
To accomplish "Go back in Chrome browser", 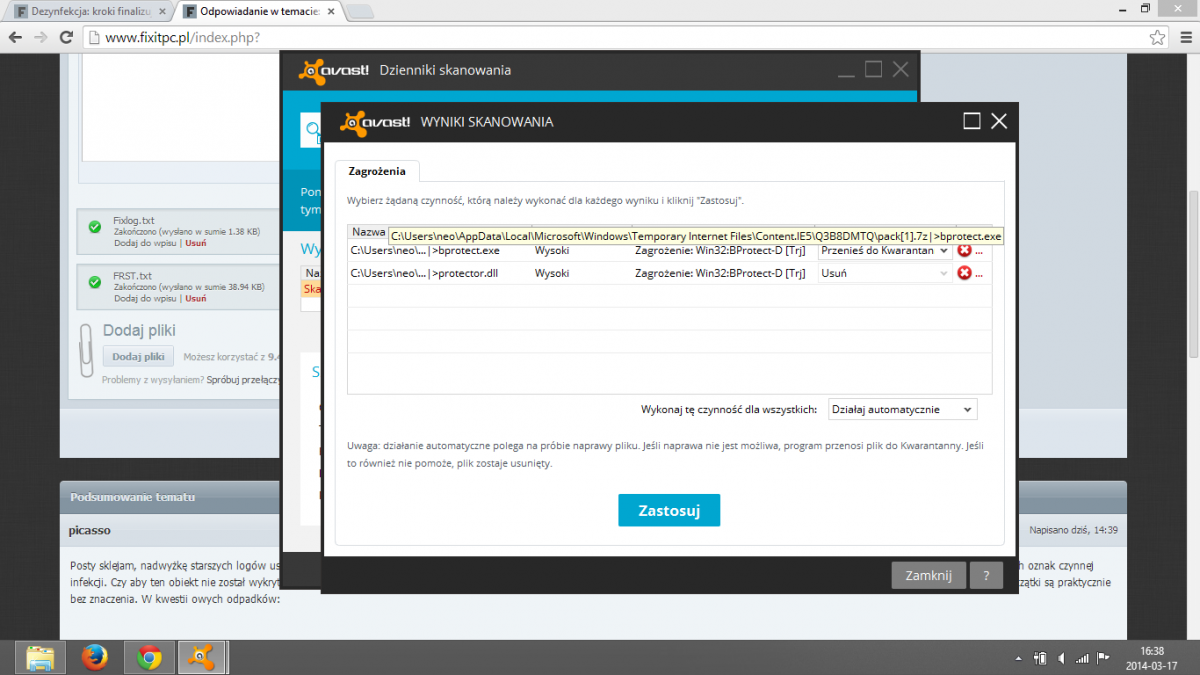I will 15,37.
